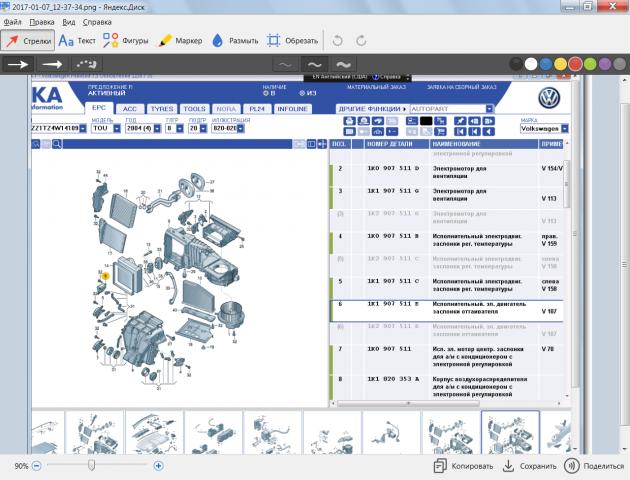
Task: Click the undo arrow icon
Action: tap(338, 41)
